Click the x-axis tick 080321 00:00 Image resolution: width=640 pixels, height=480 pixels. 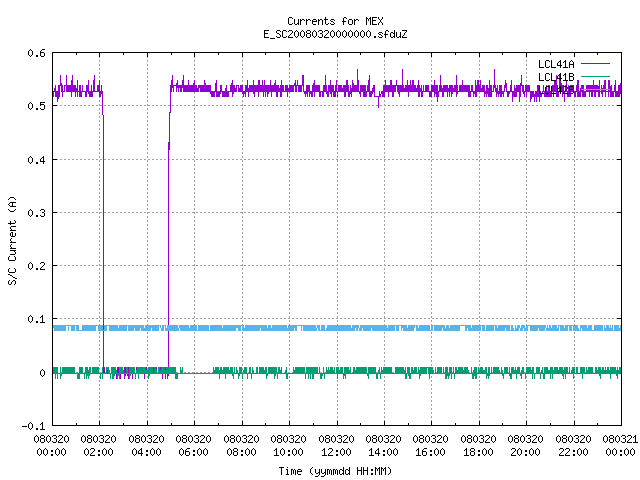coord(620,445)
